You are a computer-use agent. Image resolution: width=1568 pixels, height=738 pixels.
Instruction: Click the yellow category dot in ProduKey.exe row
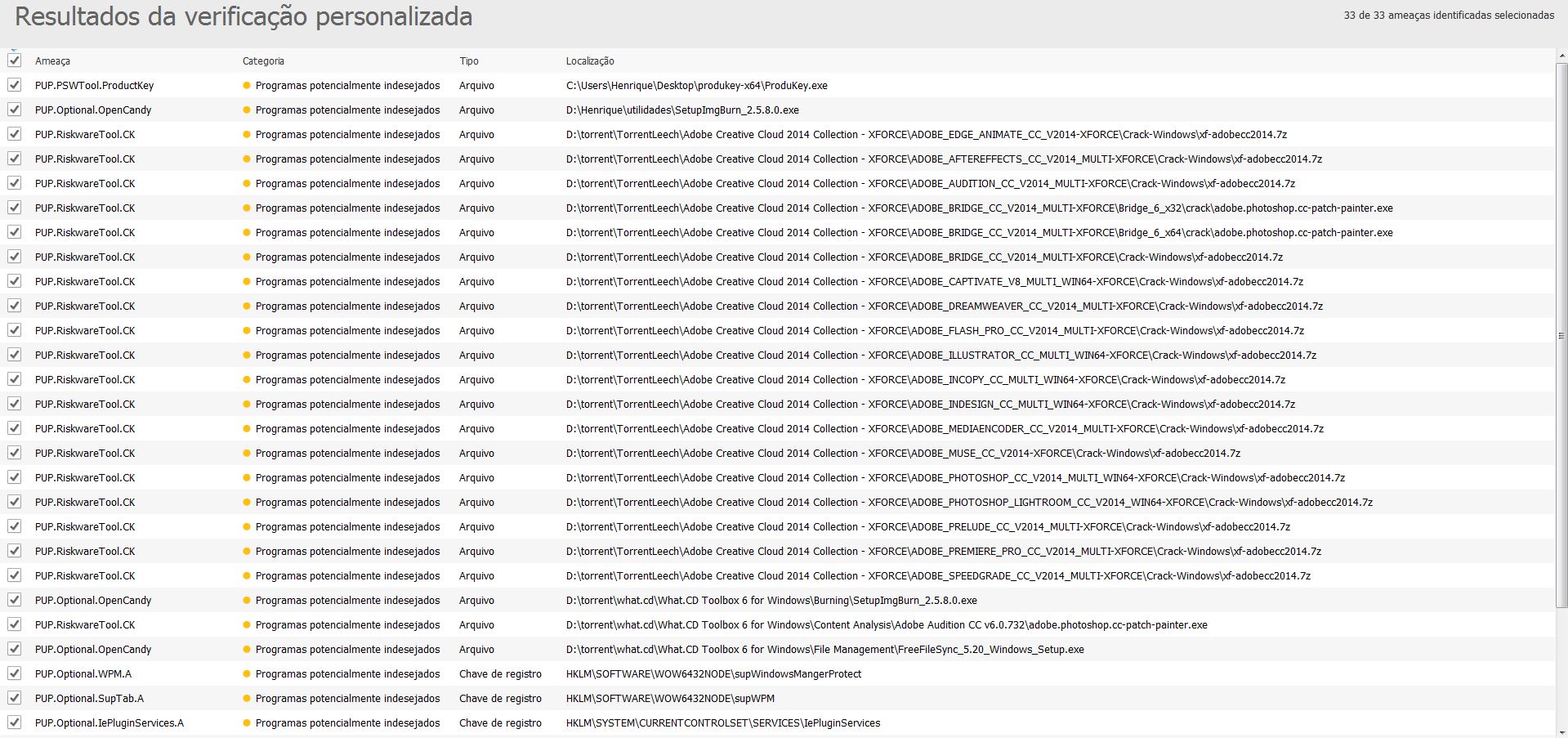point(247,85)
